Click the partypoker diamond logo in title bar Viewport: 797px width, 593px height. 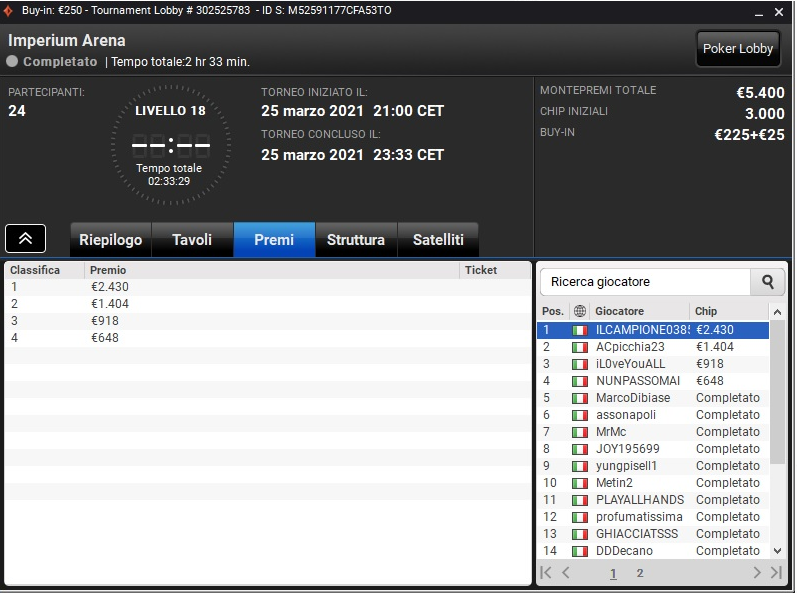(x=8, y=11)
